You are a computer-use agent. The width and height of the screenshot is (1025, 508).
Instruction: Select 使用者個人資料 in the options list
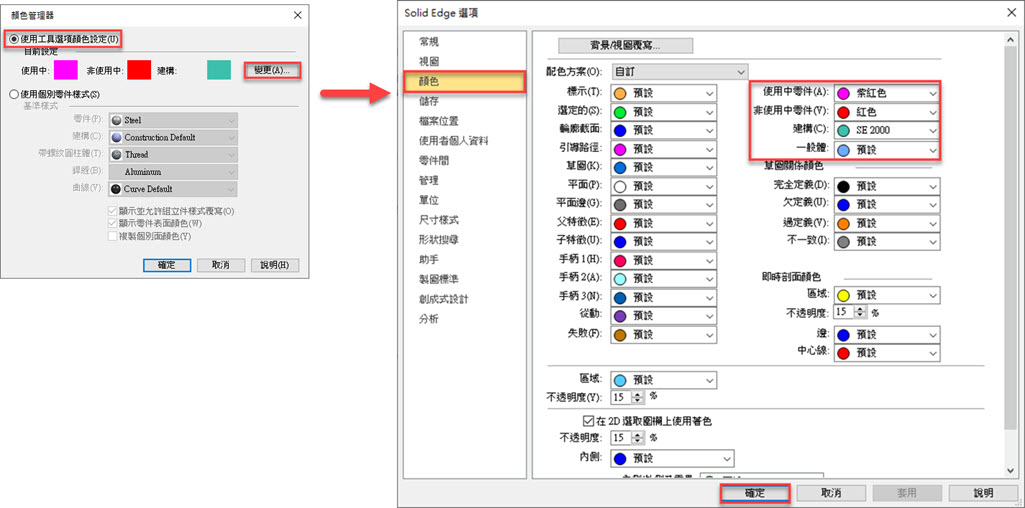tap(454, 141)
